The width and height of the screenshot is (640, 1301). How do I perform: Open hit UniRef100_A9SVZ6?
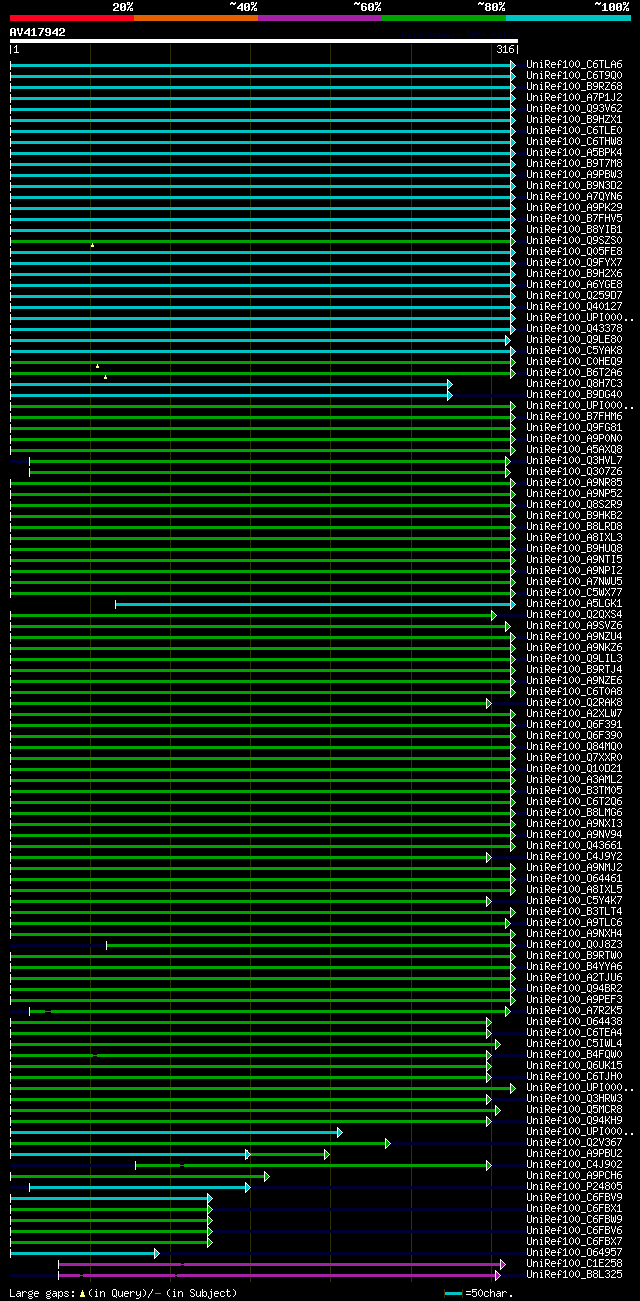click(x=574, y=625)
